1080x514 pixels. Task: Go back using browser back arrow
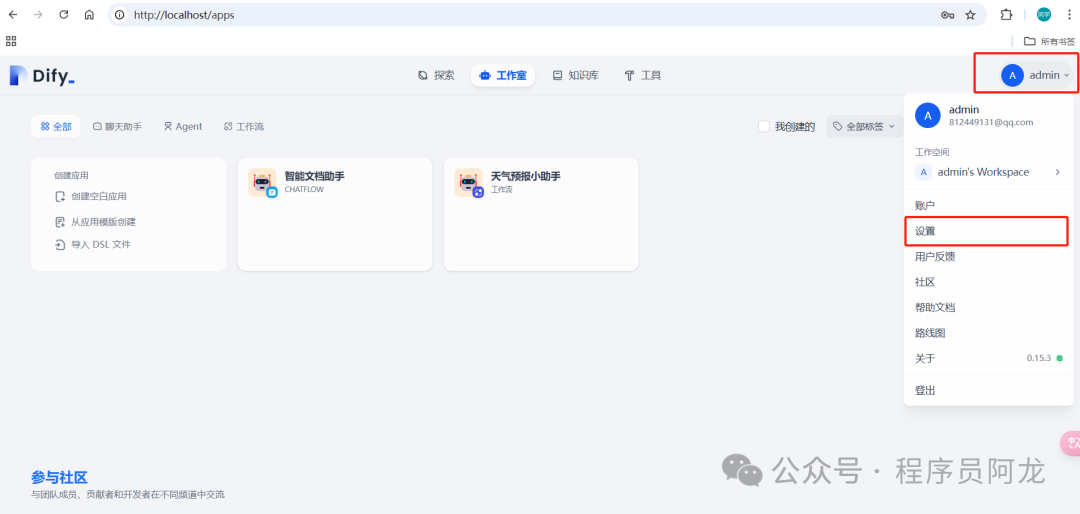pos(12,14)
